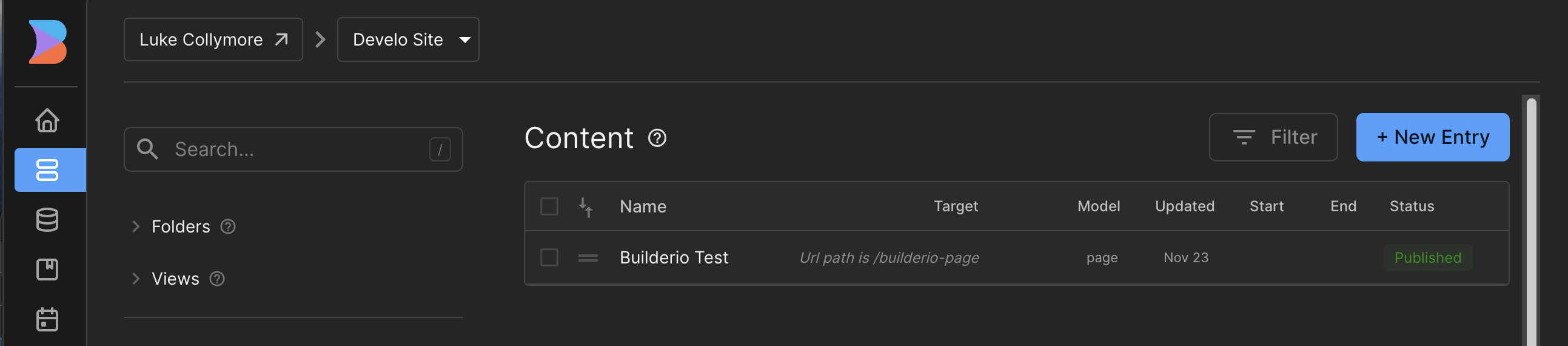
Task: Click the Builder.io logo icon
Action: 47,42
